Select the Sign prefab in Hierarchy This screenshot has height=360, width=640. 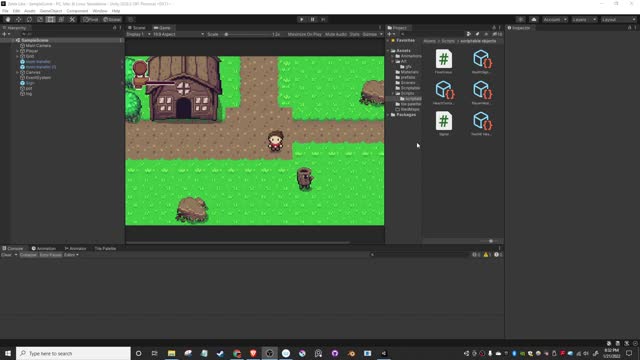click(30, 83)
